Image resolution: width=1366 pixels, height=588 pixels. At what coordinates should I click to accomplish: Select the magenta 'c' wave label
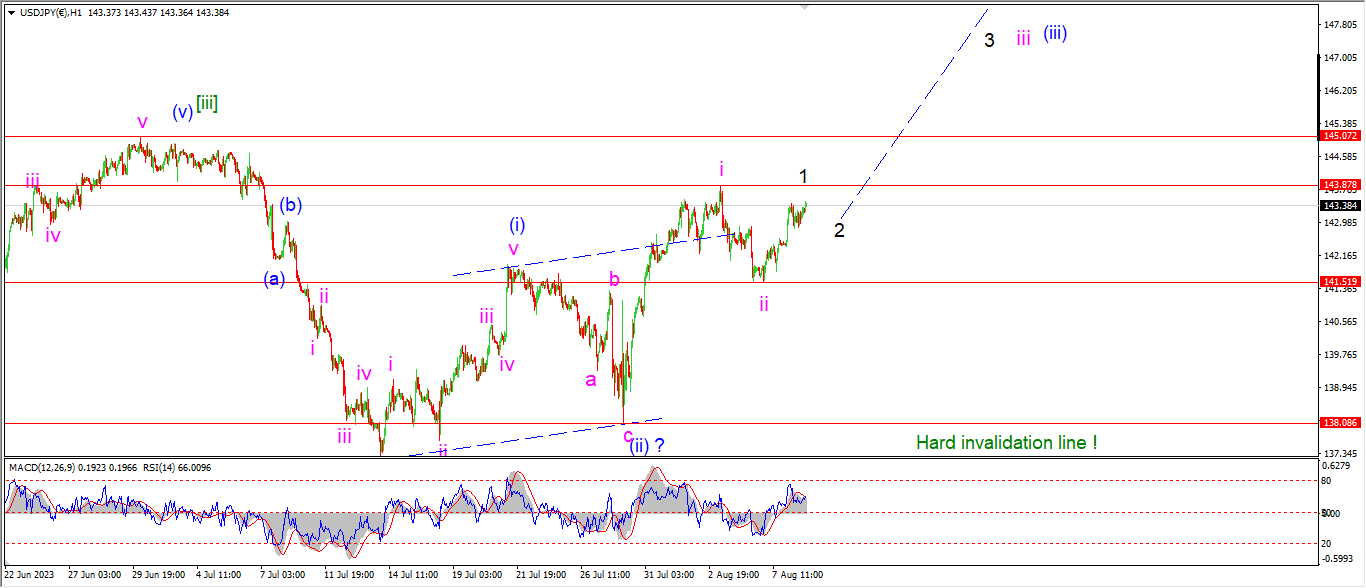(627, 434)
